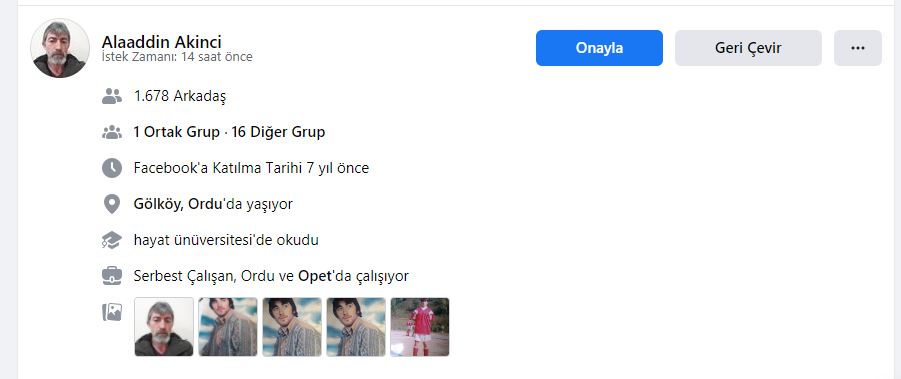Image resolution: width=901 pixels, height=379 pixels.
Task: Open third photo thumbnail in the photo row
Action: pos(292,327)
